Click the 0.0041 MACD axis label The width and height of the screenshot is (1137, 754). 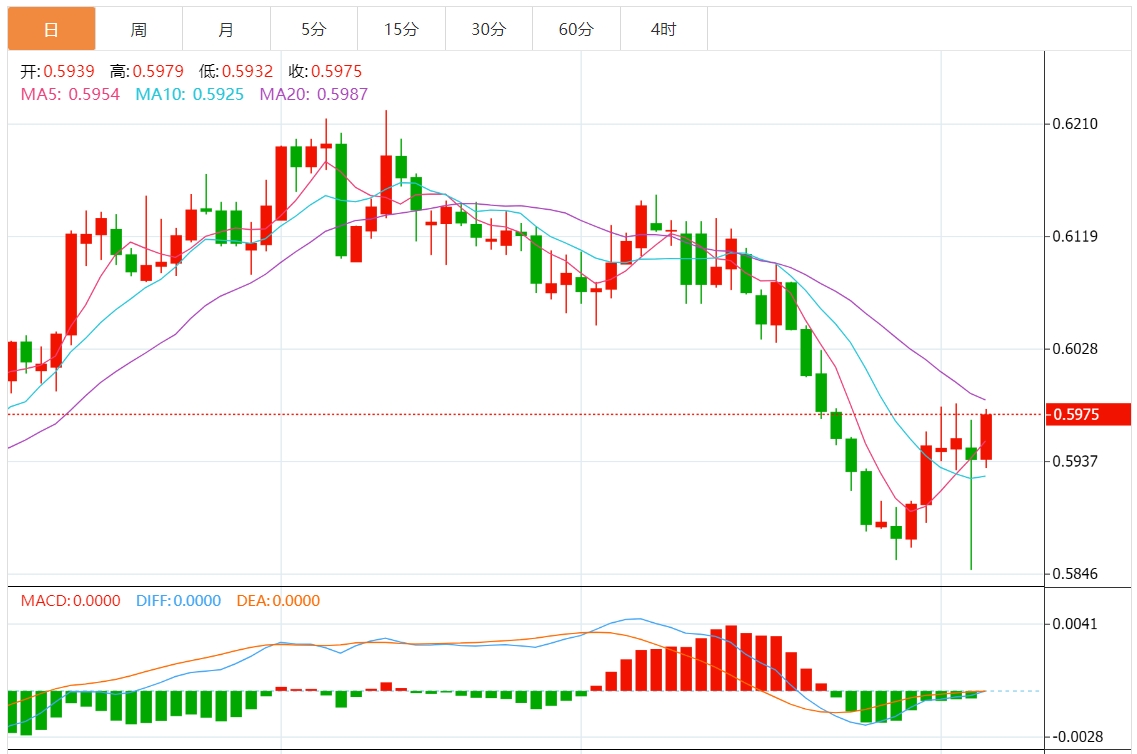click(x=1075, y=624)
